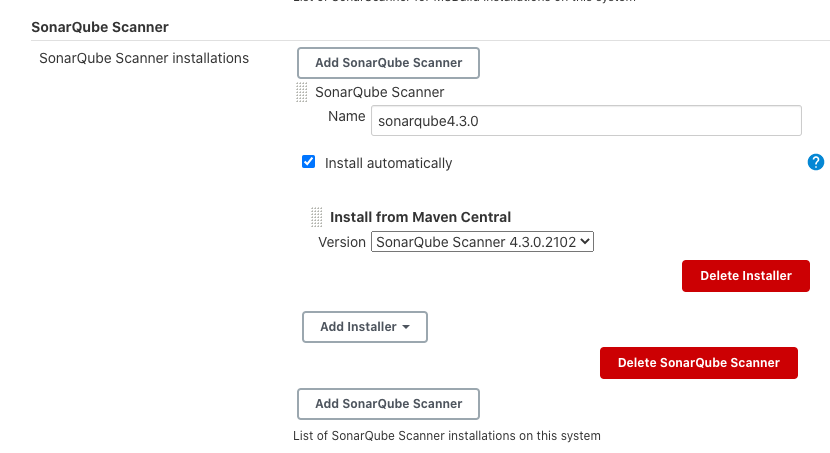This screenshot has height=453, width=830.
Task: Click the red Delete Installer button
Action: point(746,276)
